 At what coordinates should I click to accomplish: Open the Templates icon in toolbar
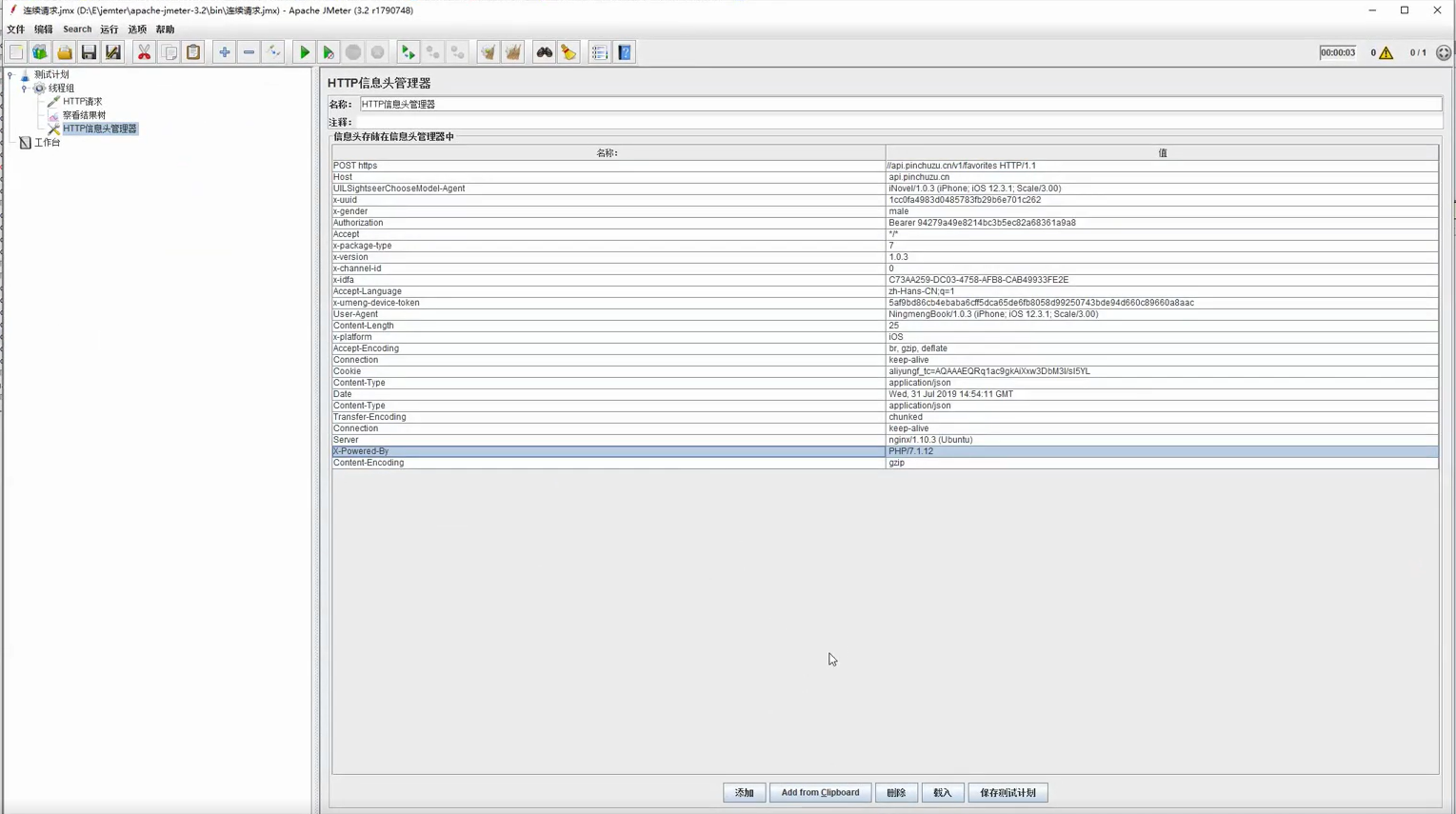(40, 52)
